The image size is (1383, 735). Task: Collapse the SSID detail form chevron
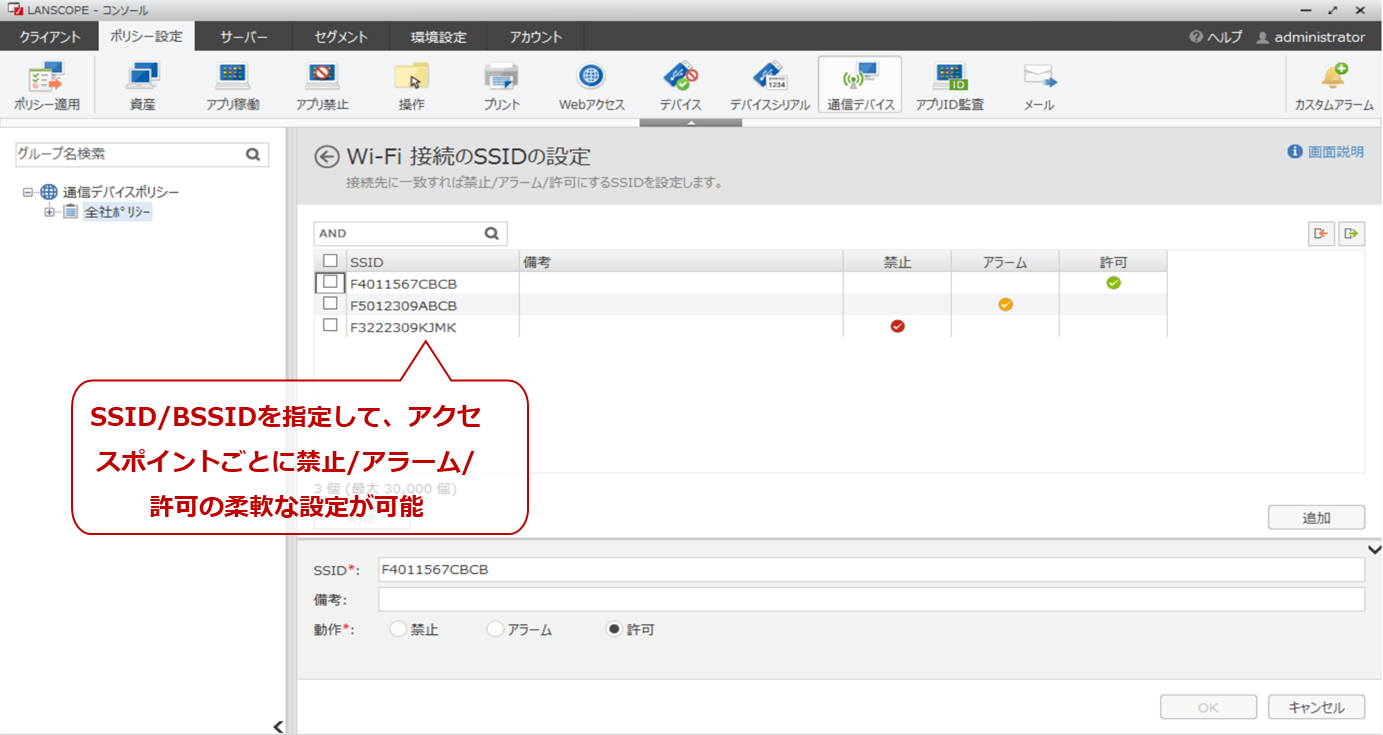click(1374, 550)
